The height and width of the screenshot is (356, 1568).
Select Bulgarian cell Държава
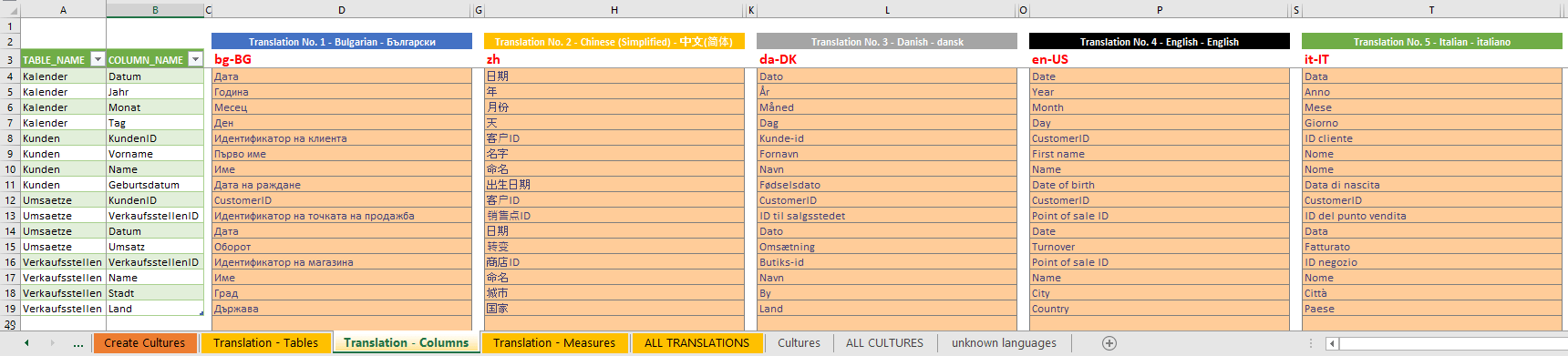coord(342,309)
